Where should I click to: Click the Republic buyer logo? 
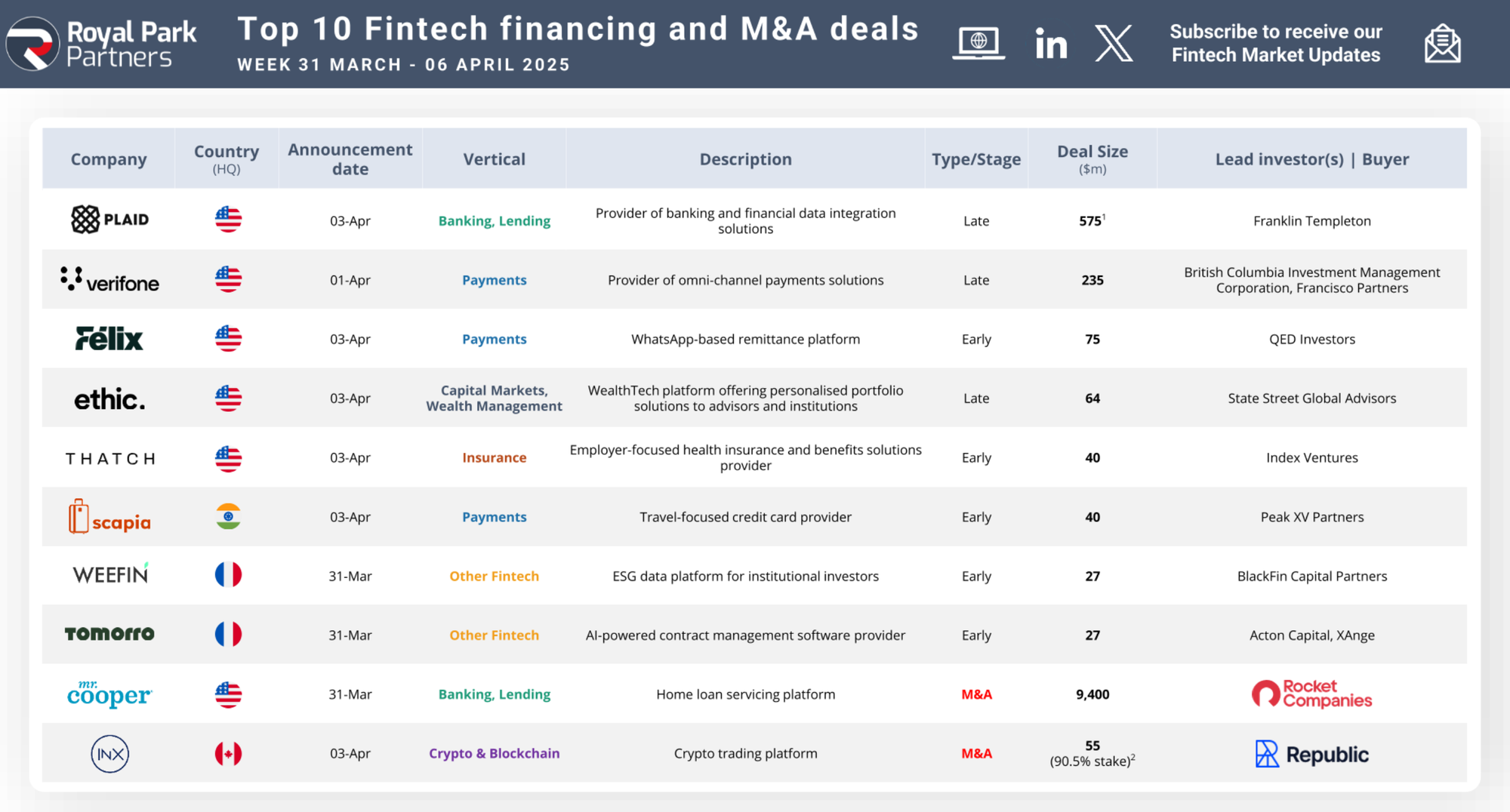tap(1311, 754)
